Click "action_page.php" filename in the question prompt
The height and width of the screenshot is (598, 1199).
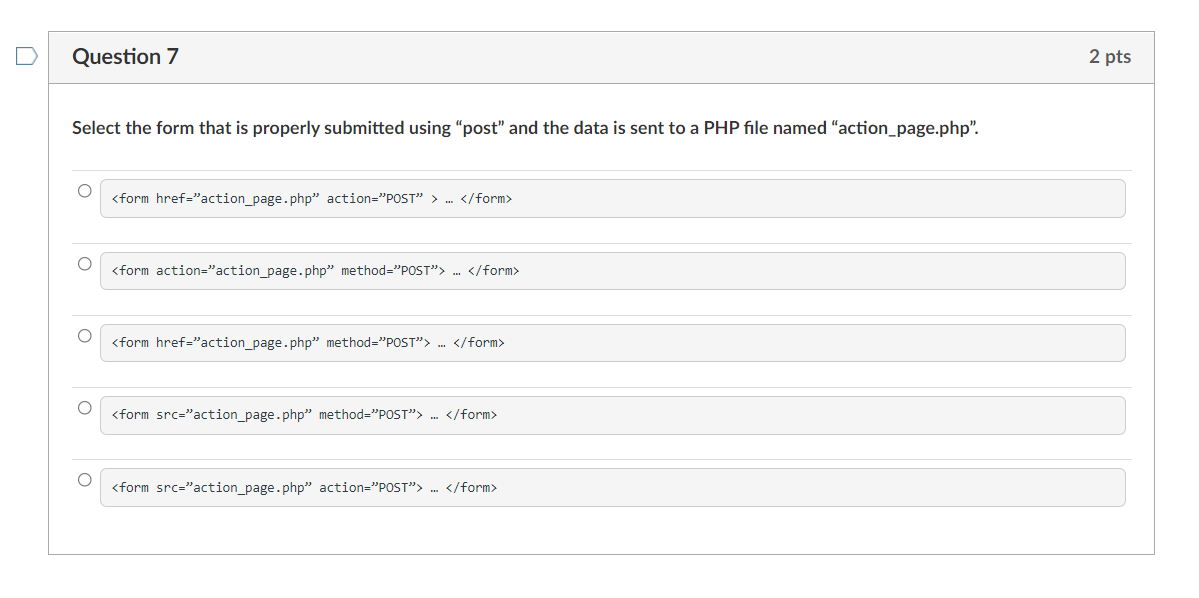tap(904, 128)
